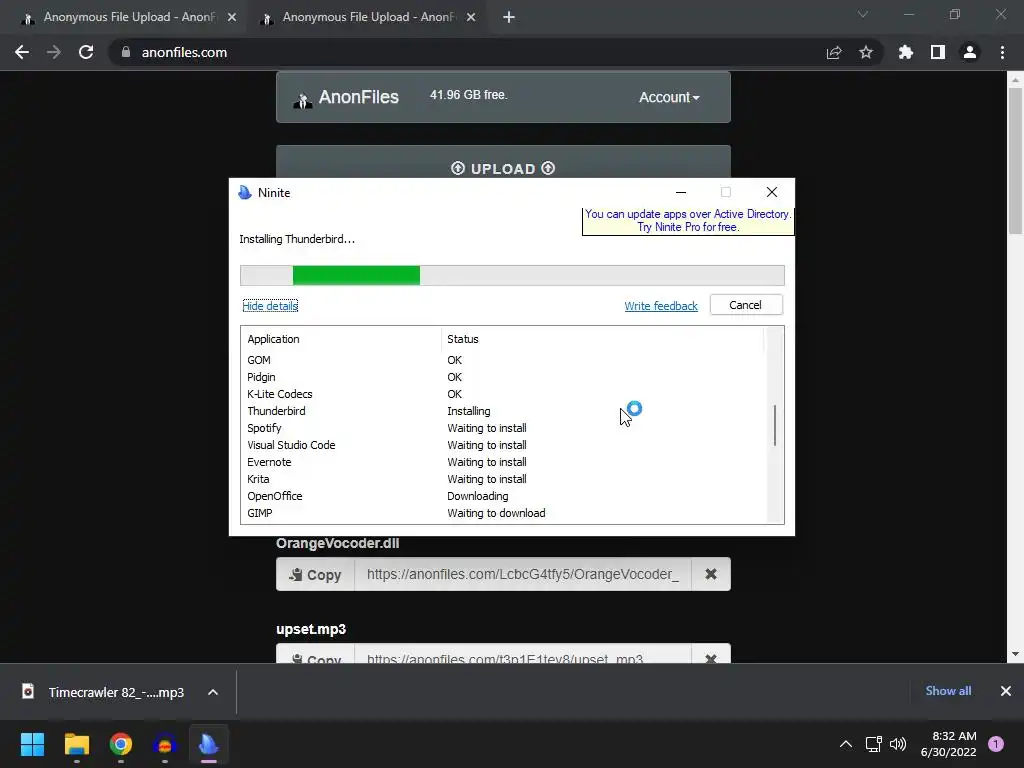The image size is (1024, 768).
Task: Open the Chrome profile avatar
Action: pos(970,52)
